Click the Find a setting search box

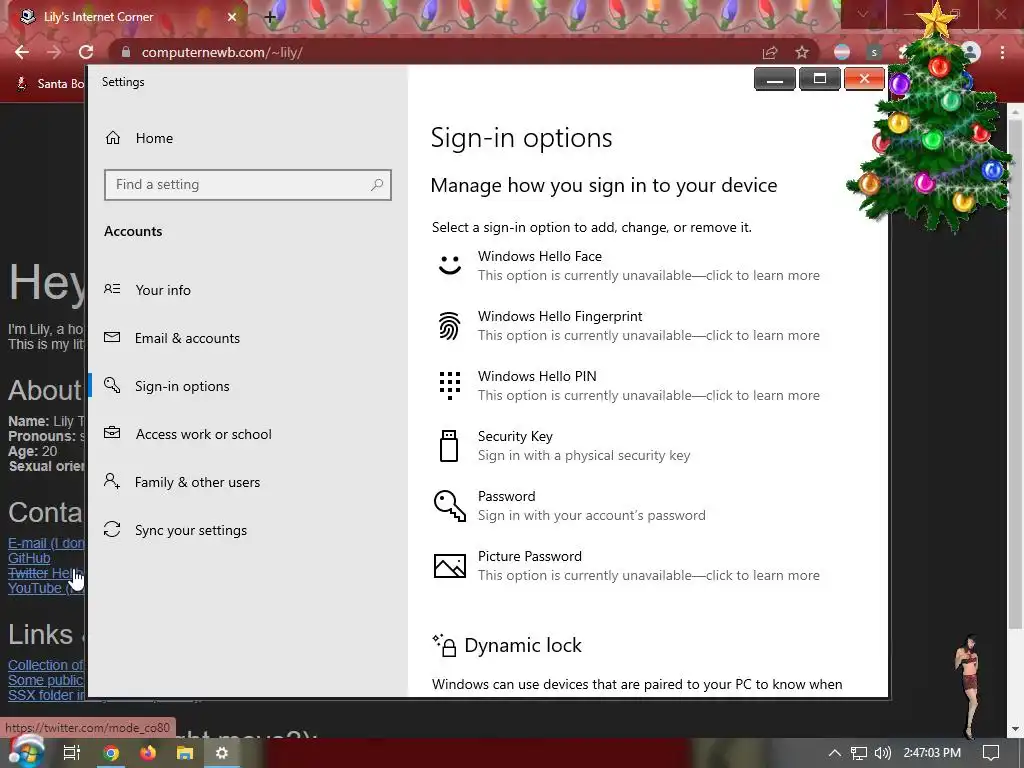tap(248, 185)
